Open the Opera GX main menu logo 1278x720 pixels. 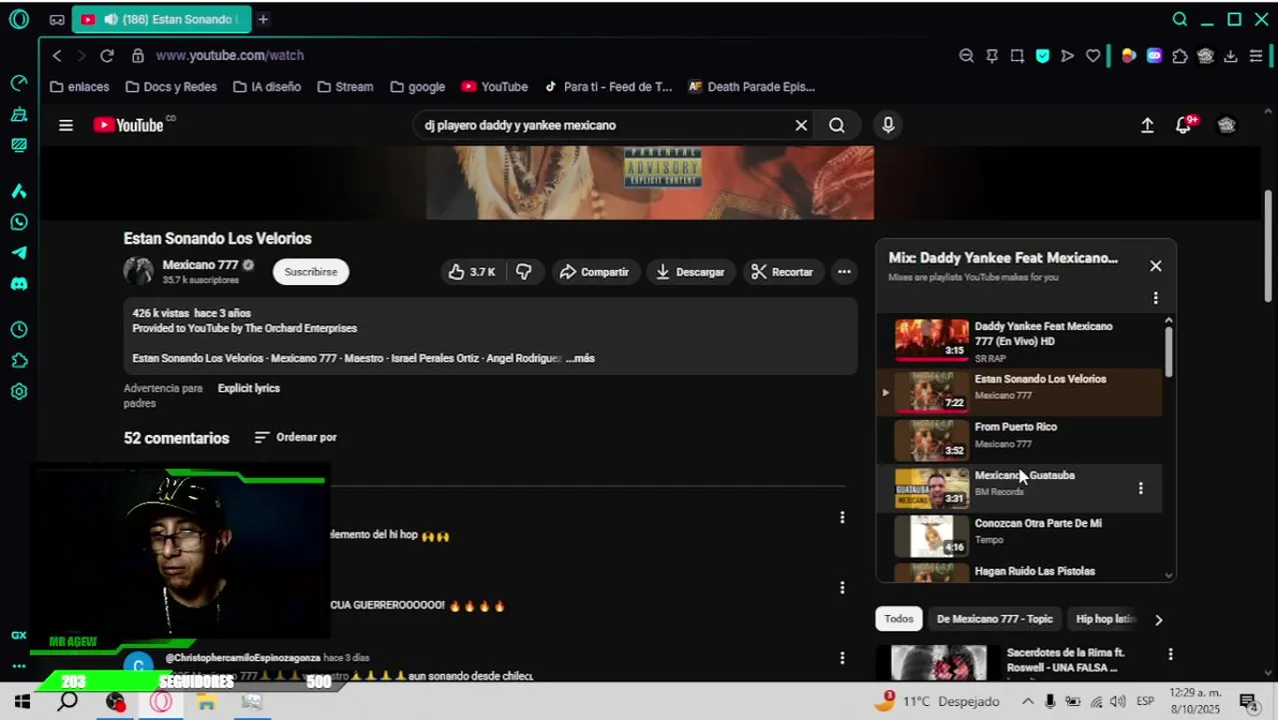coord(18,19)
